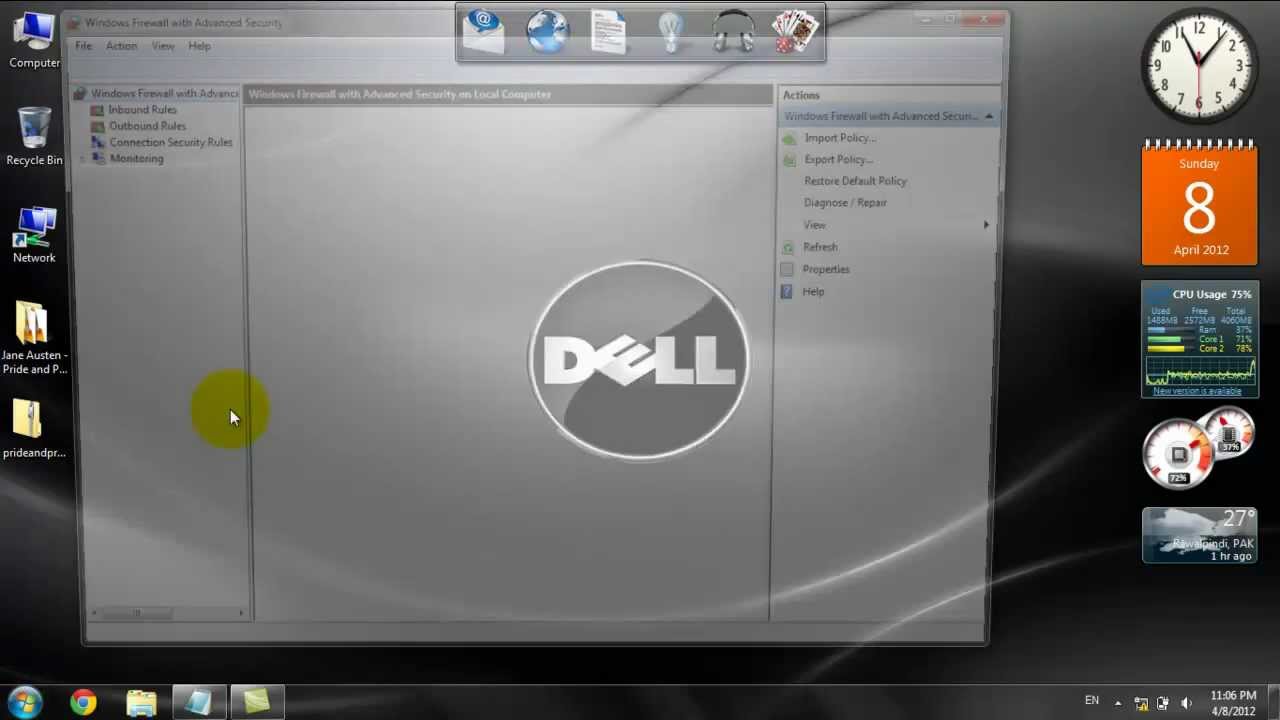
Task: Click Diagnose / Repair action
Action: (x=845, y=203)
